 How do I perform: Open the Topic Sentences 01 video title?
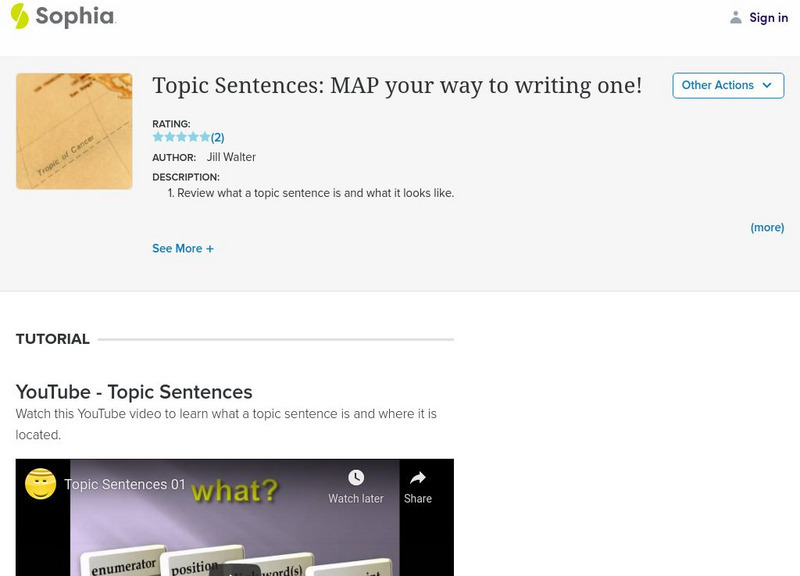[125, 484]
